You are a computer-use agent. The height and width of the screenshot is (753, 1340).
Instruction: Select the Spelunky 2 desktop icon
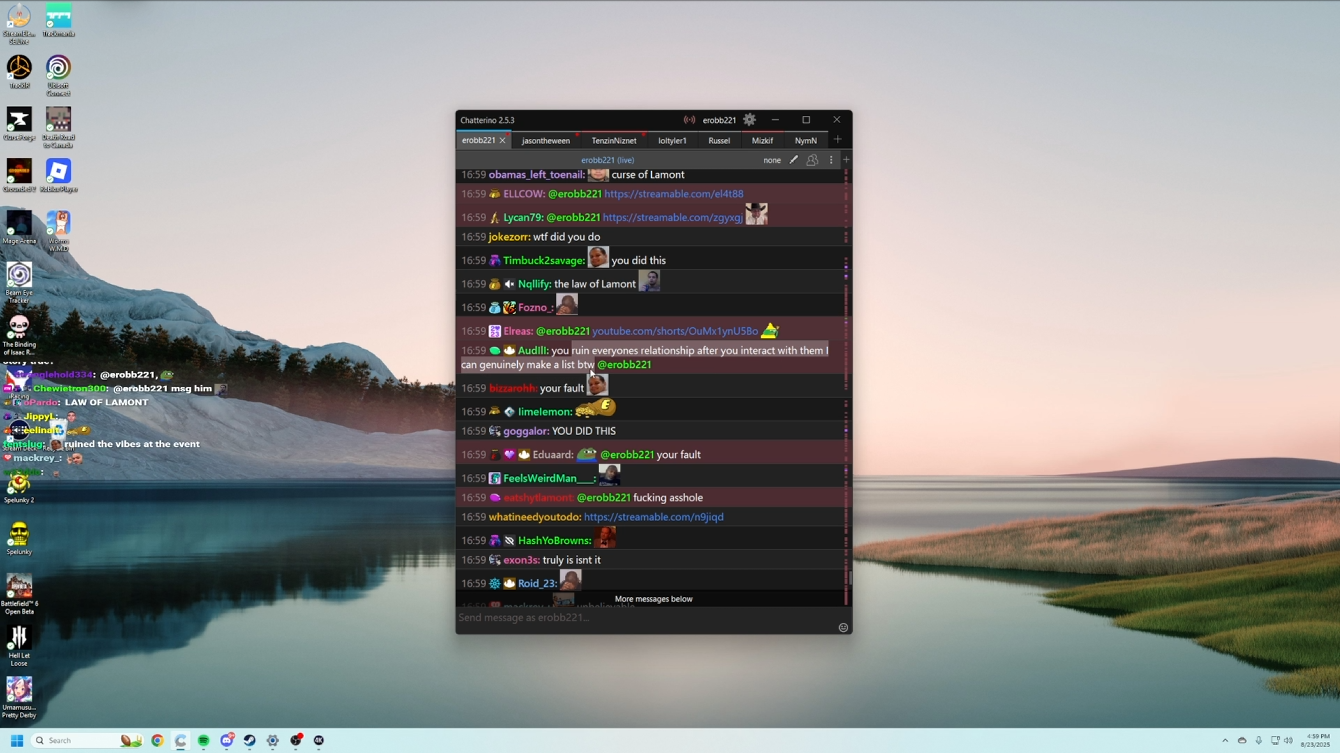(x=19, y=487)
